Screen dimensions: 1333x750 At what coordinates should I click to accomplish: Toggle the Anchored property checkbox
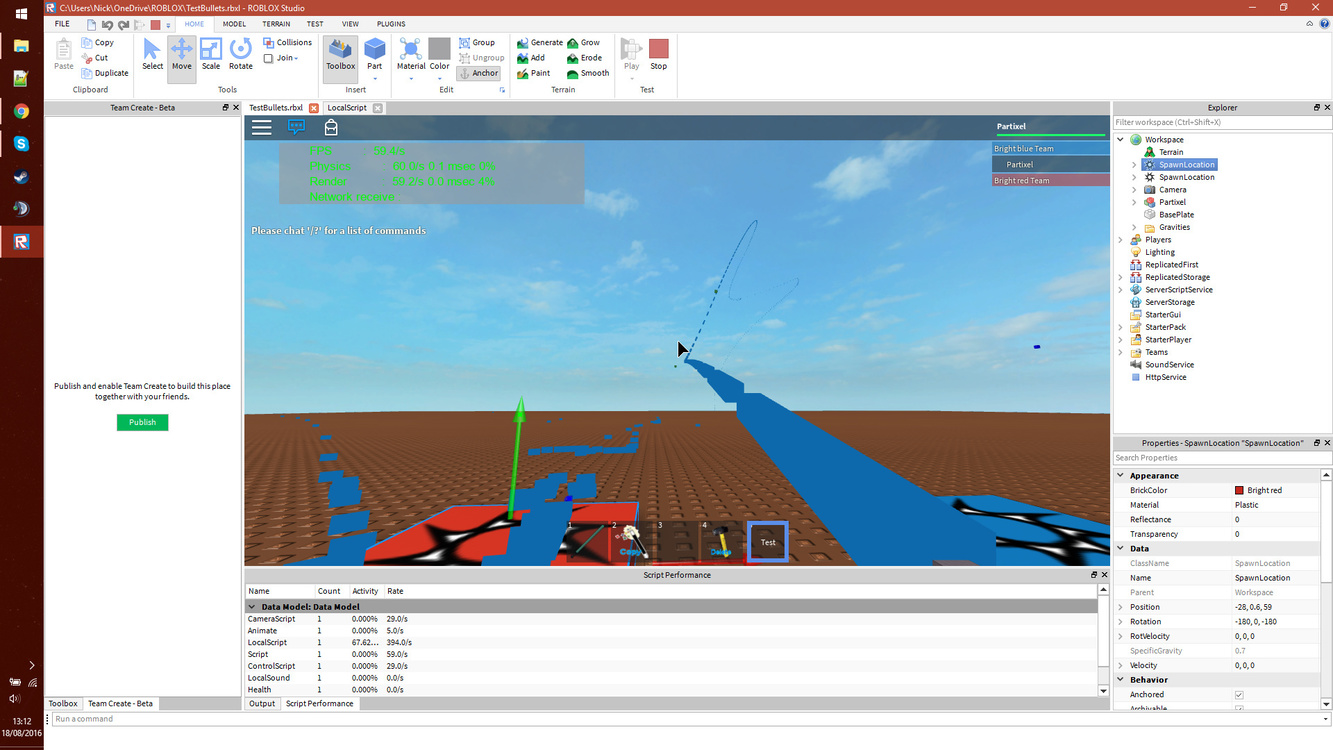pyautogui.click(x=1239, y=695)
